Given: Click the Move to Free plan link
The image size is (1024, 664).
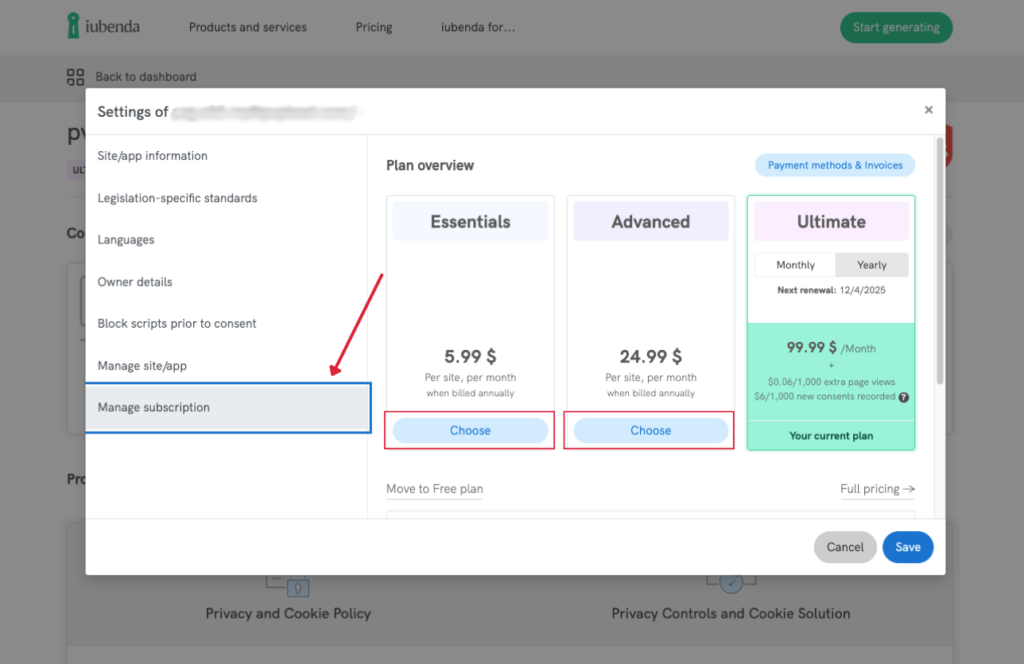Looking at the screenshot, I should pos(434,489).
